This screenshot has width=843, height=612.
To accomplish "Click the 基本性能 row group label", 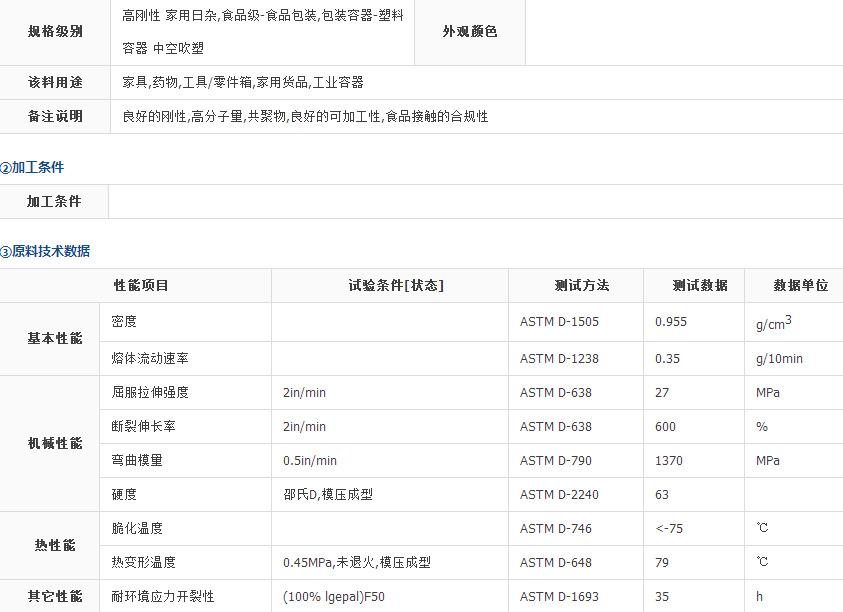I will 54,339.
